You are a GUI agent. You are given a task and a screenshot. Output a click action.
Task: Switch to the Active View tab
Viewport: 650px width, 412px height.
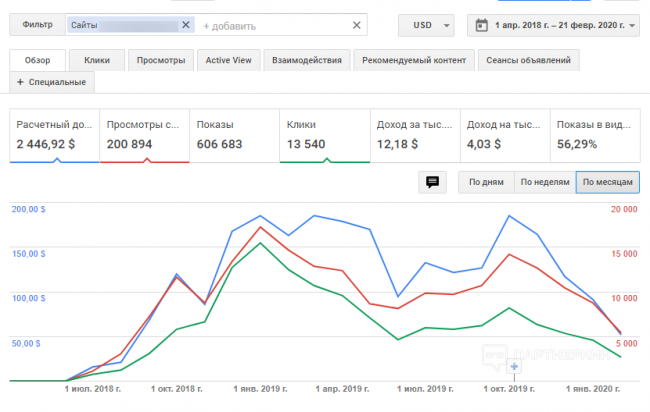[227, 60]
